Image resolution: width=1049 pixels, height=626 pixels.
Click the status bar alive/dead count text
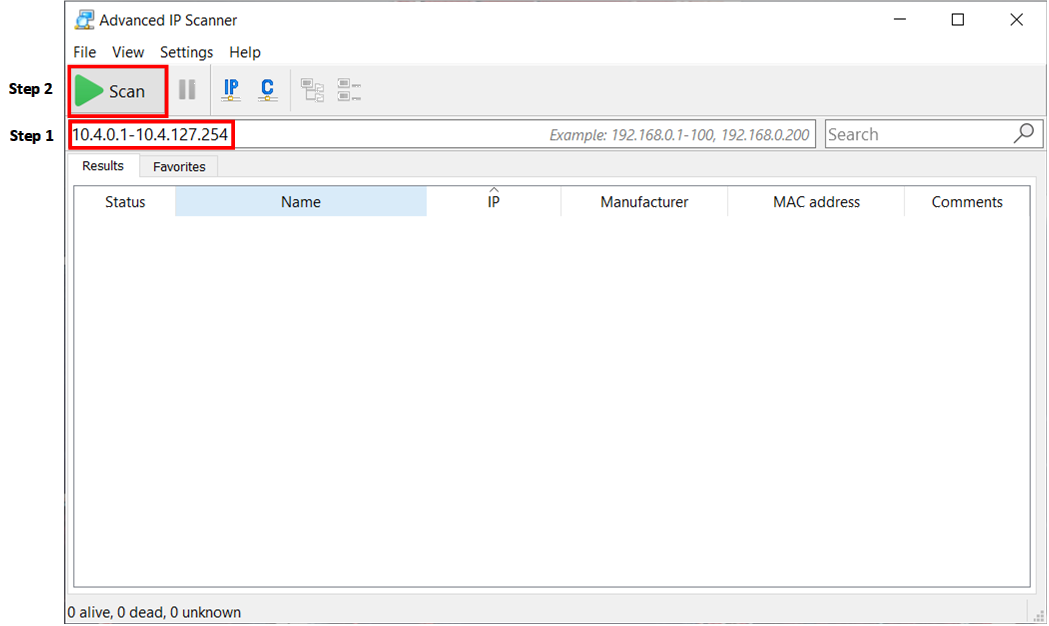(x=154, y=612)
